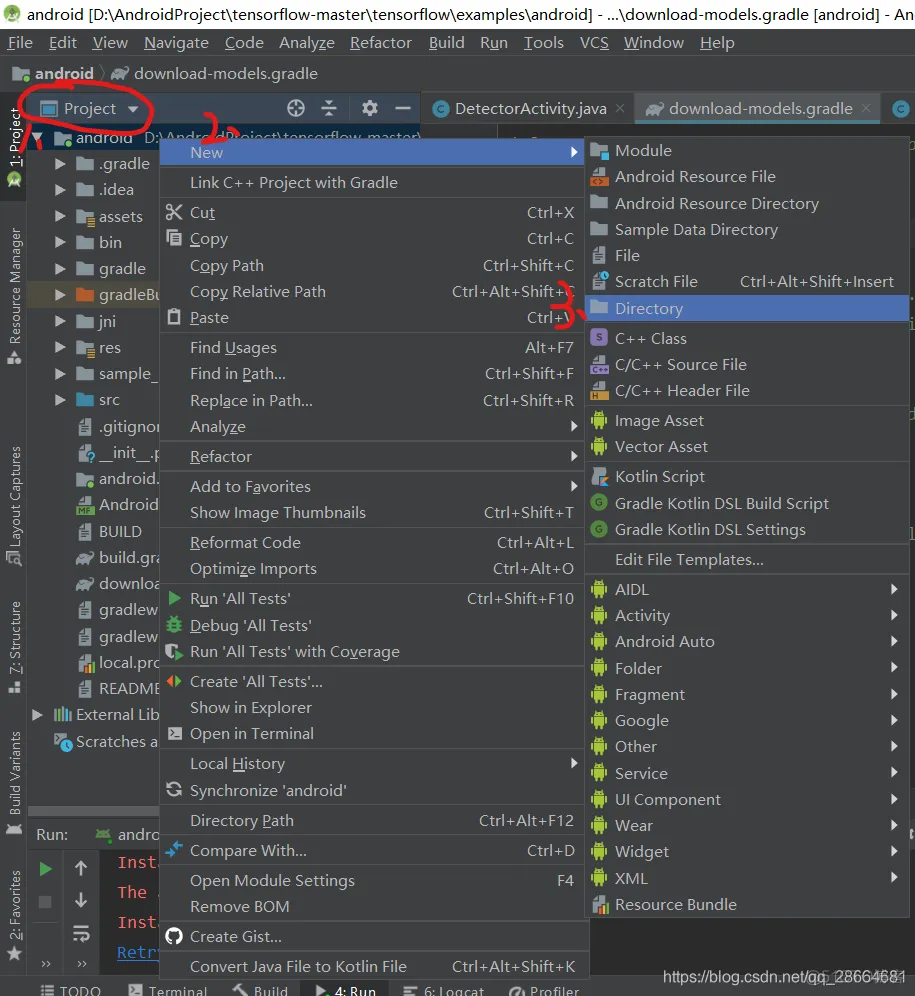Screen dimensions: 915x996
Task: Open the File menu
Action: point(20,43)
